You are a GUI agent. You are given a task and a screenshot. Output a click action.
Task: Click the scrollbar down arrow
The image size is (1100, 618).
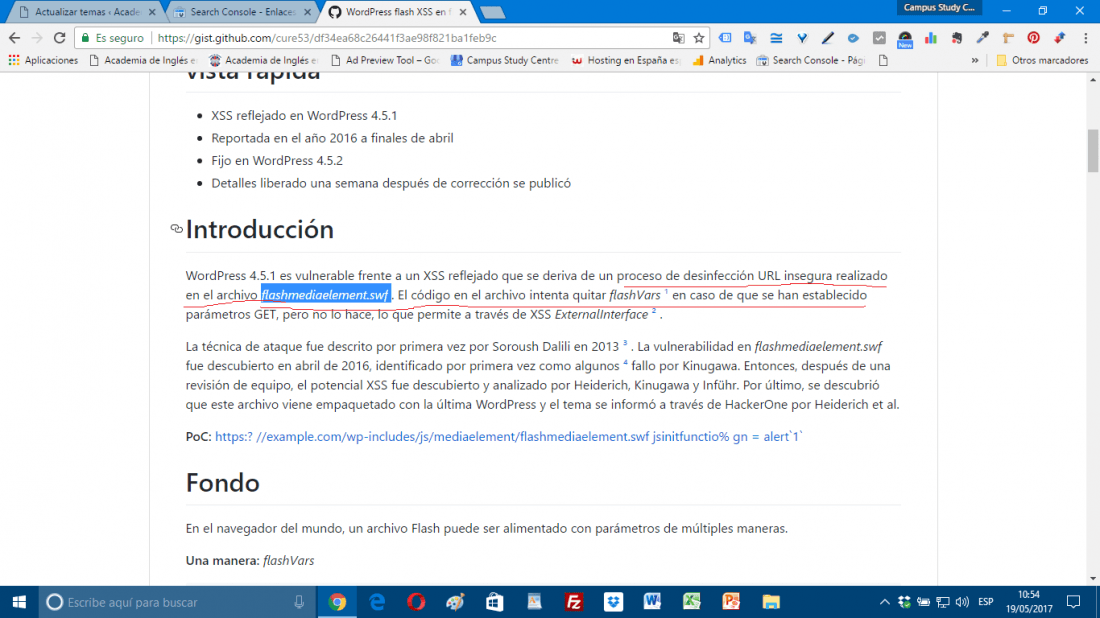(x=1093, y=579)
